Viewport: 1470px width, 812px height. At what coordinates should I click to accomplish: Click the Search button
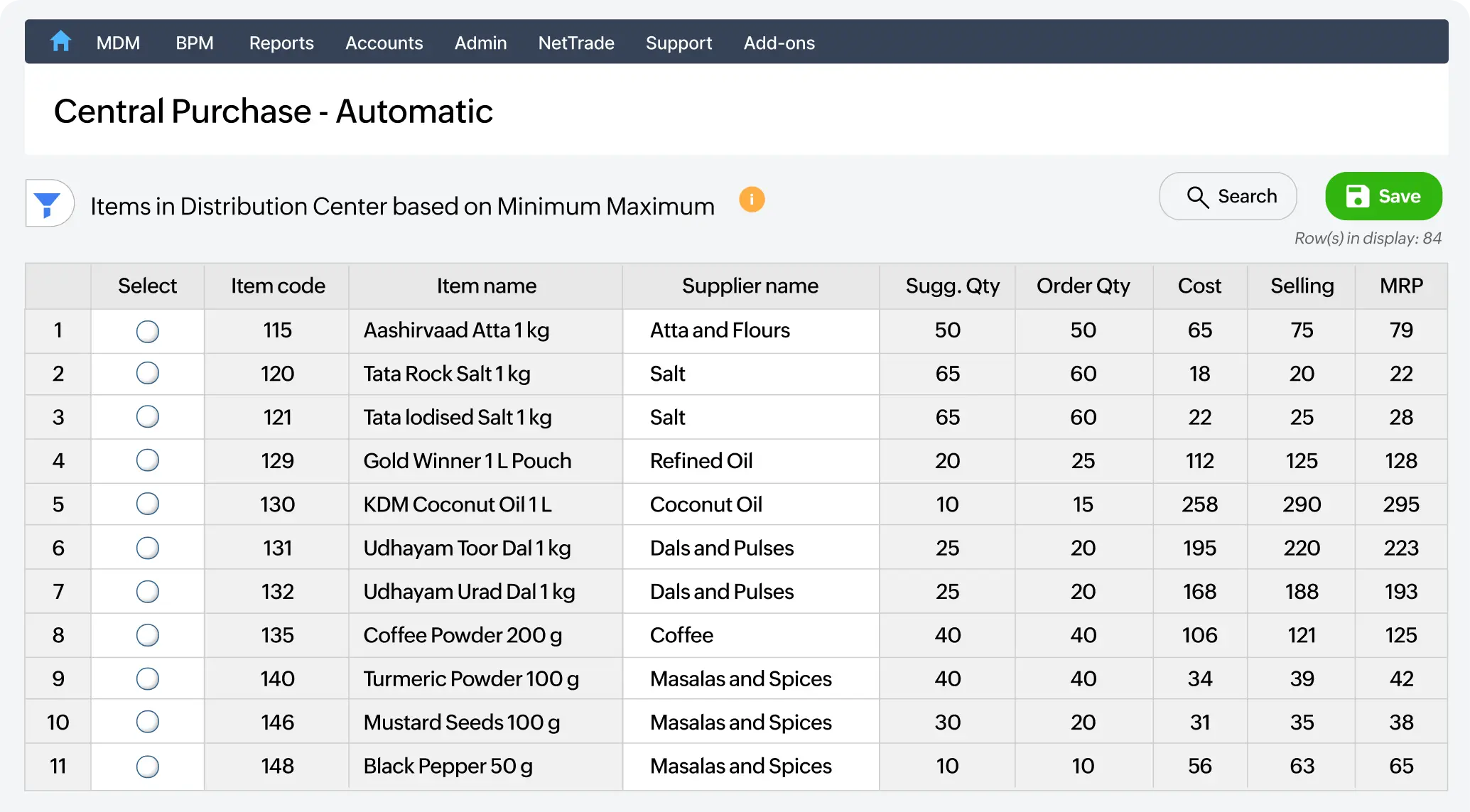[1228, 196]
